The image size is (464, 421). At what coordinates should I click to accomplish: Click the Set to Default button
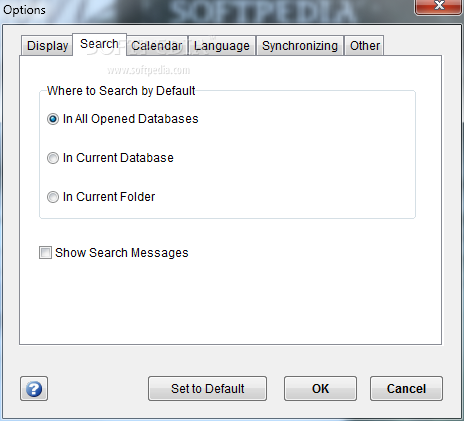(x=207, y=389)
